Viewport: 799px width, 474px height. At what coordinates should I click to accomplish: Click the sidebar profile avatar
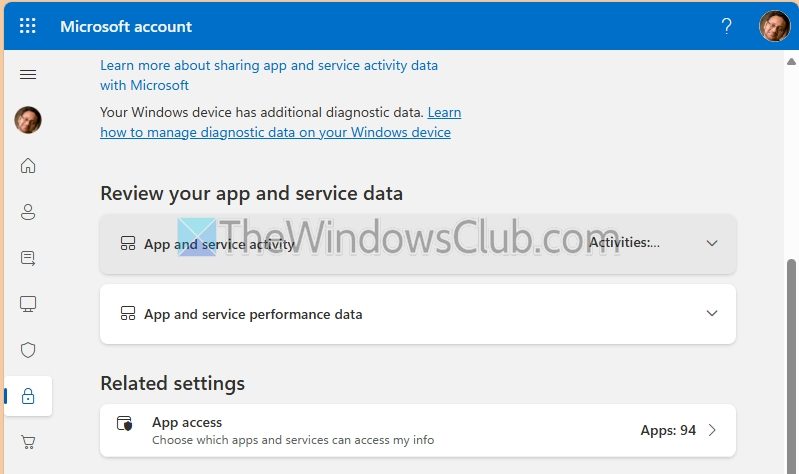[x=28, y=120]
